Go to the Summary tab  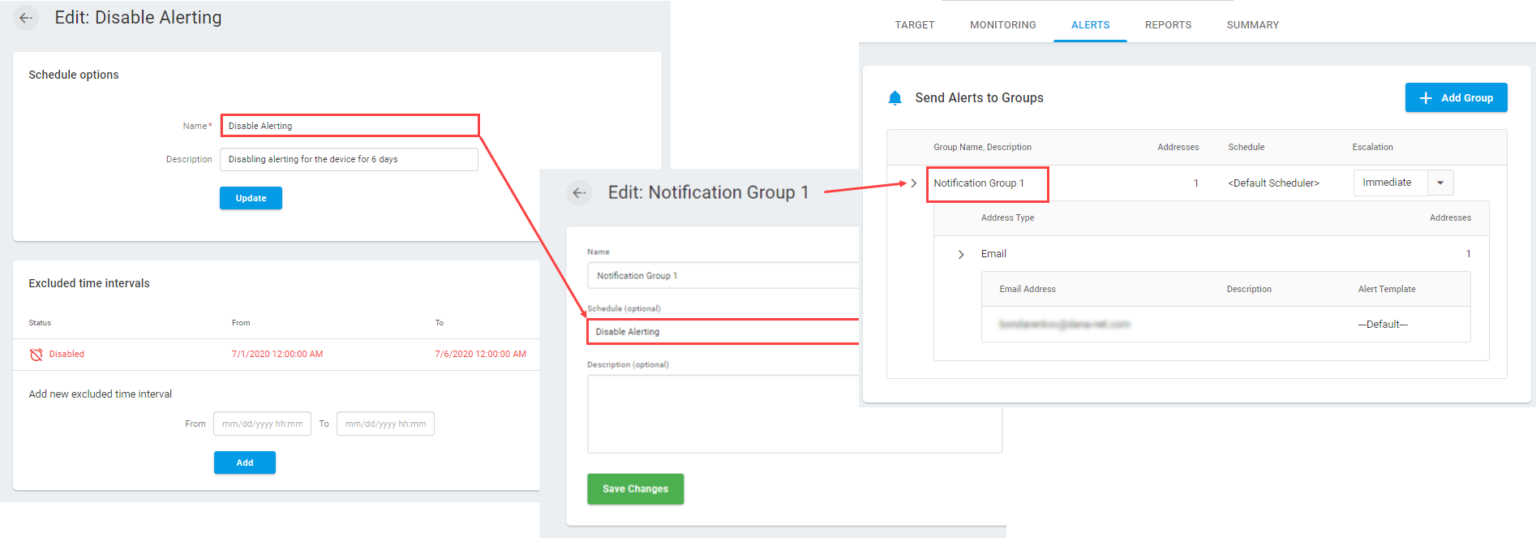[1252, 25]
